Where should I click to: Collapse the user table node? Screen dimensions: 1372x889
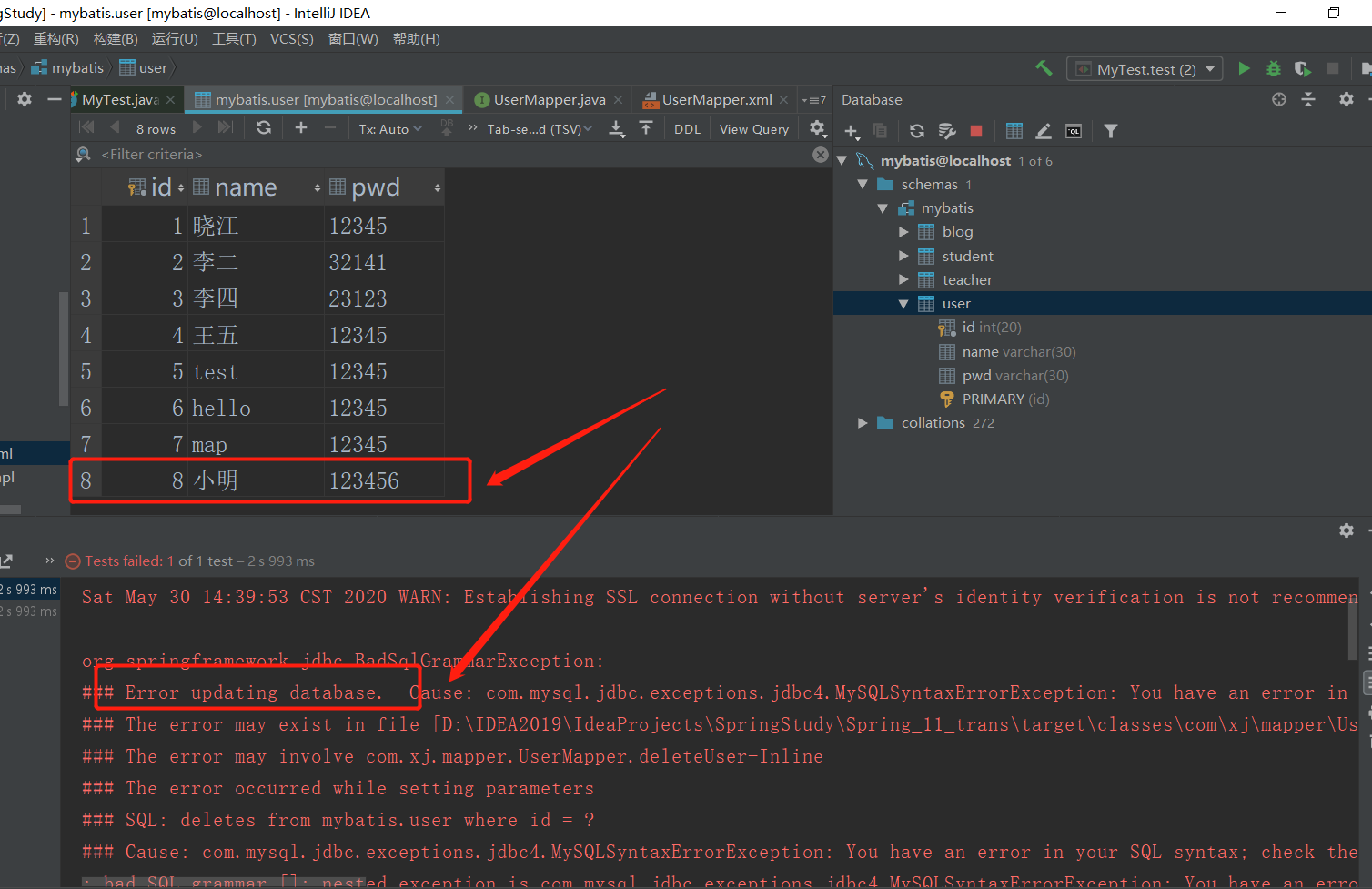pyautogui.click(x=903, y=304)
